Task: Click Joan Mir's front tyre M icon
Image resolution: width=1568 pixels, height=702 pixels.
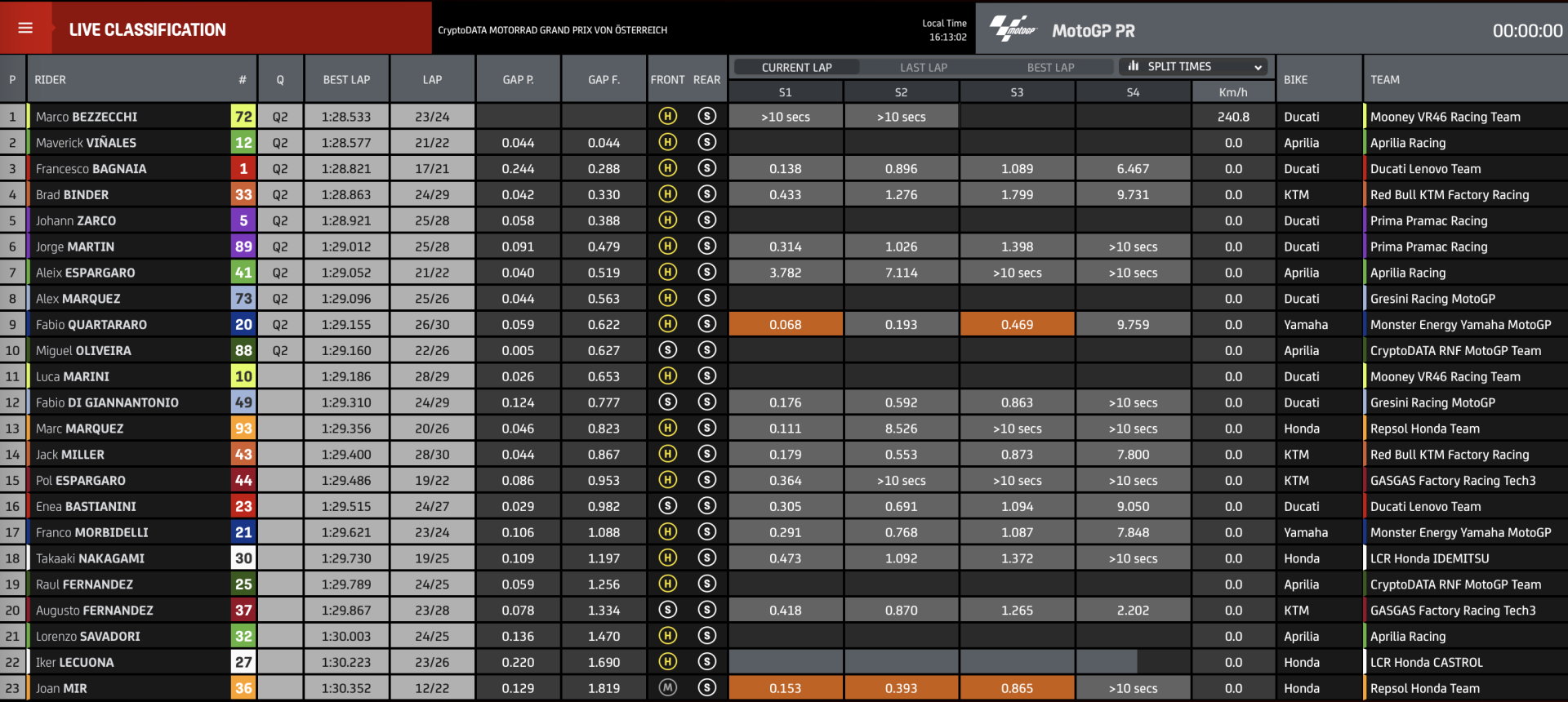Action: (x=667, y=687)
